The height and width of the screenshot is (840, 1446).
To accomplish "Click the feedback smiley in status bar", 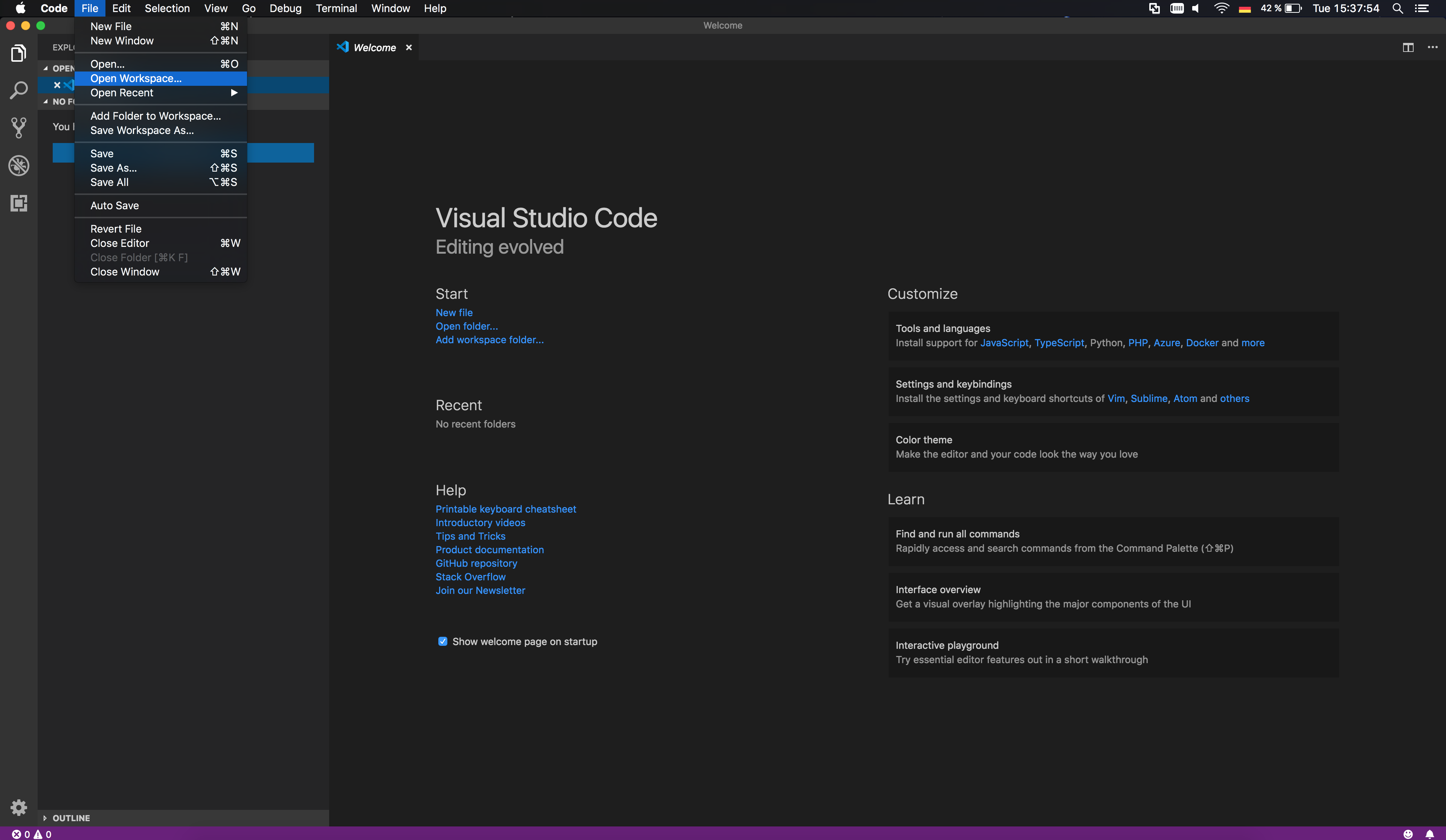I will click(1408, 834).
